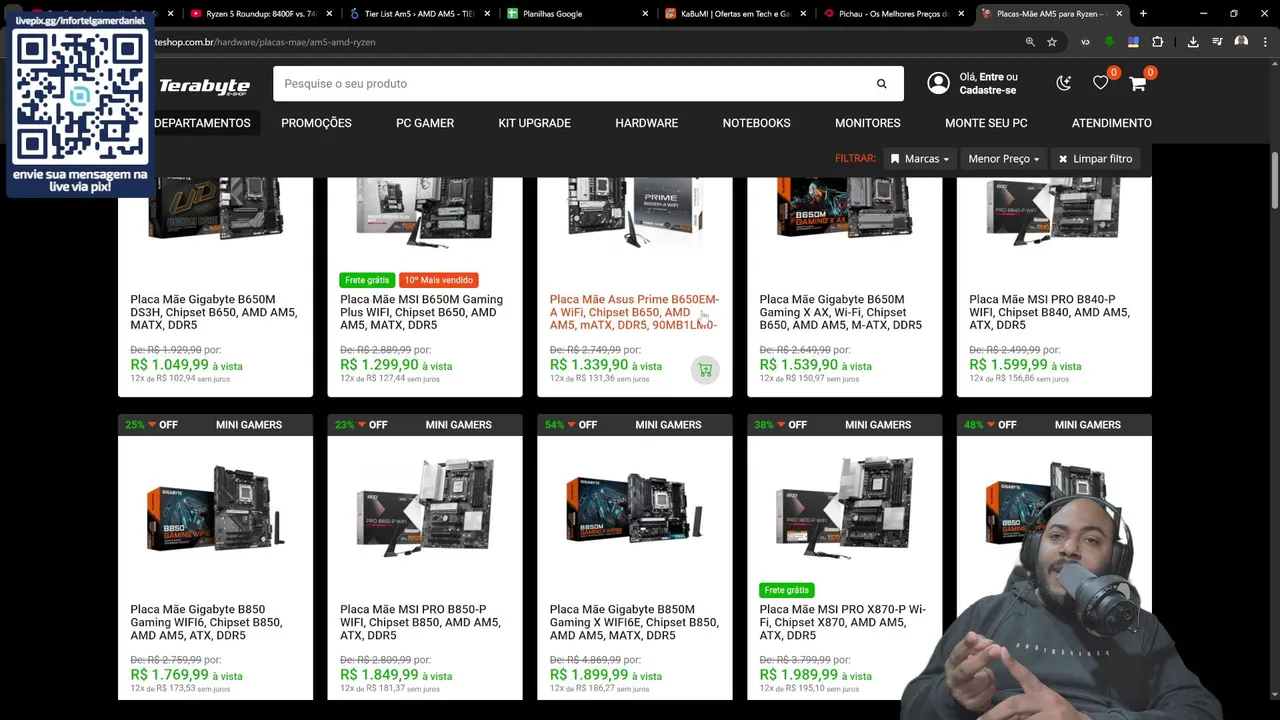Close the KaBuM Ofertas tab

point(803,14)
